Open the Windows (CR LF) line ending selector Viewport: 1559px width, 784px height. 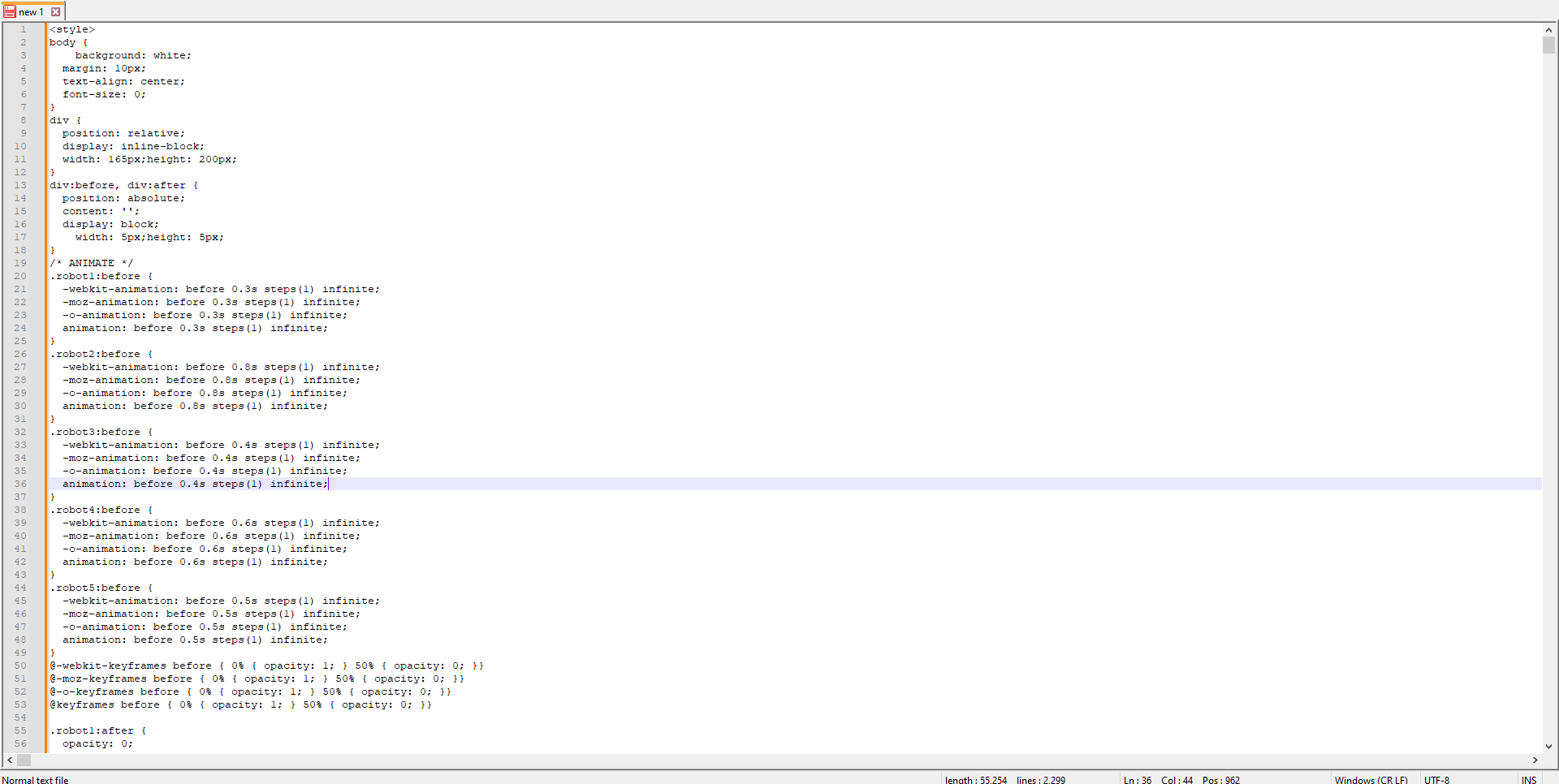(x=1371, y=779)
